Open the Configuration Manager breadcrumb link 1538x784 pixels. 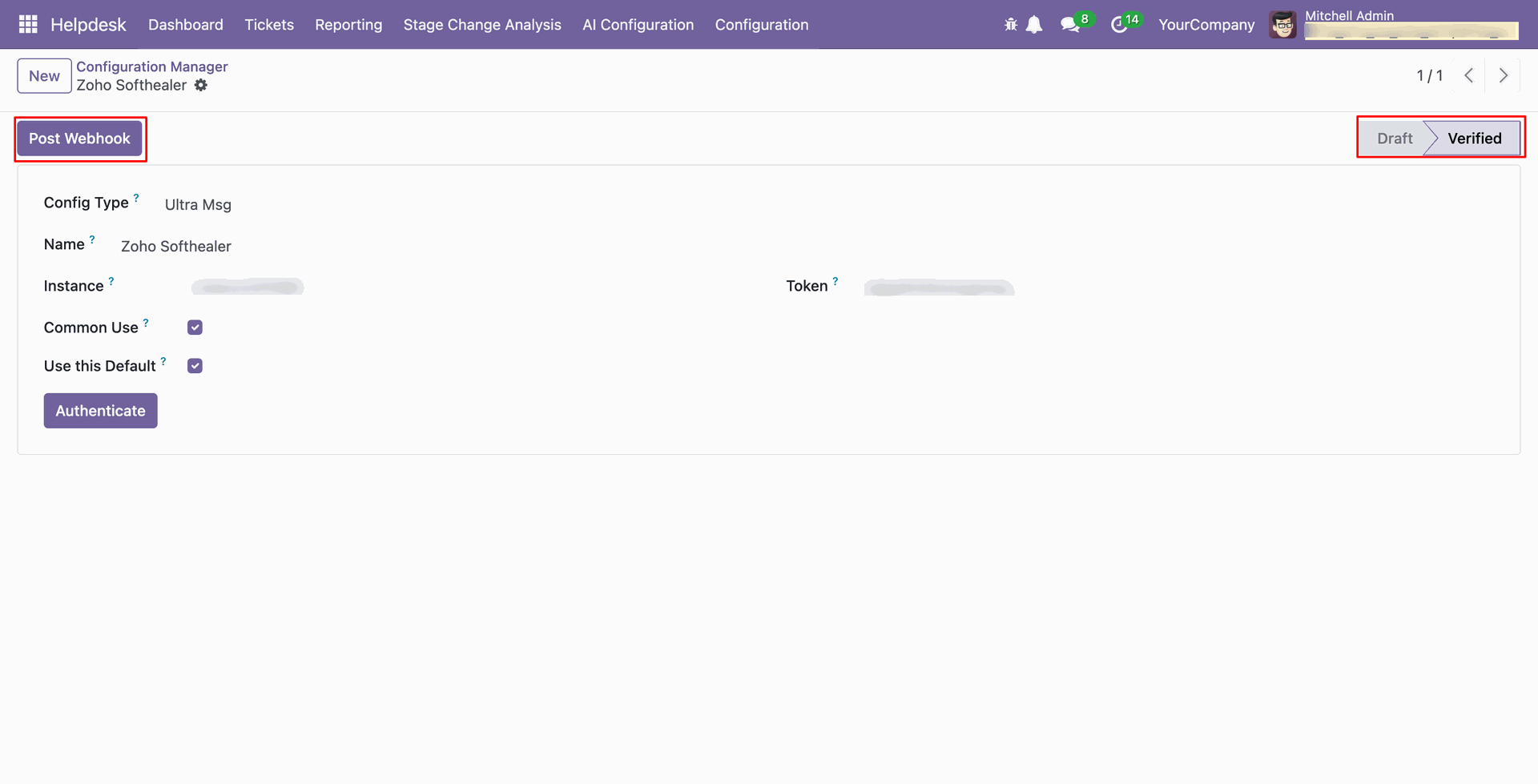pos(152,66)
